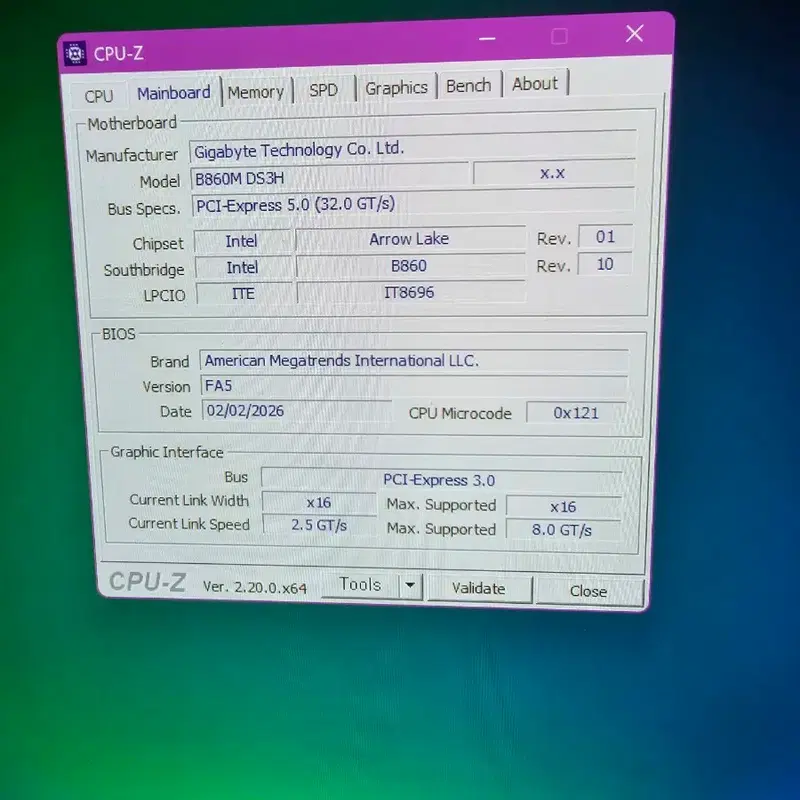
Task: Click the Ver. 2.20.0.x64 version text
Action: (255, 587)
